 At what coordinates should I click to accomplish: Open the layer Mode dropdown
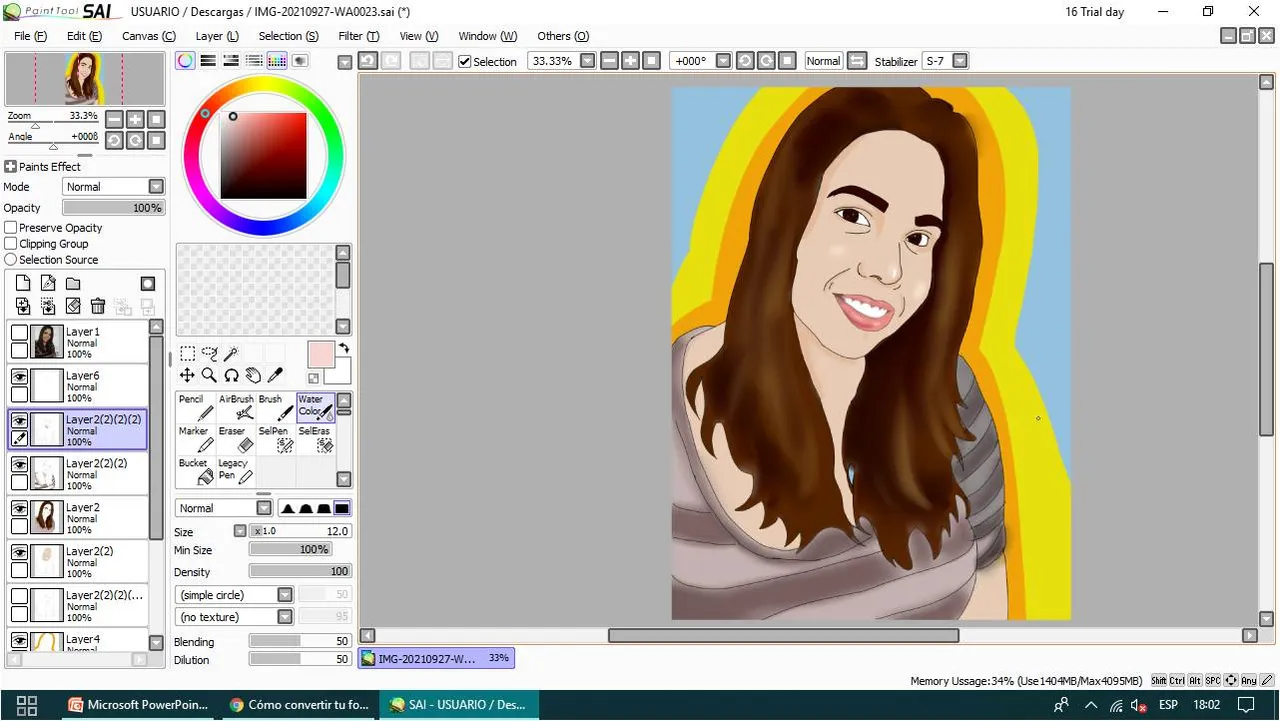coord(156,187)
